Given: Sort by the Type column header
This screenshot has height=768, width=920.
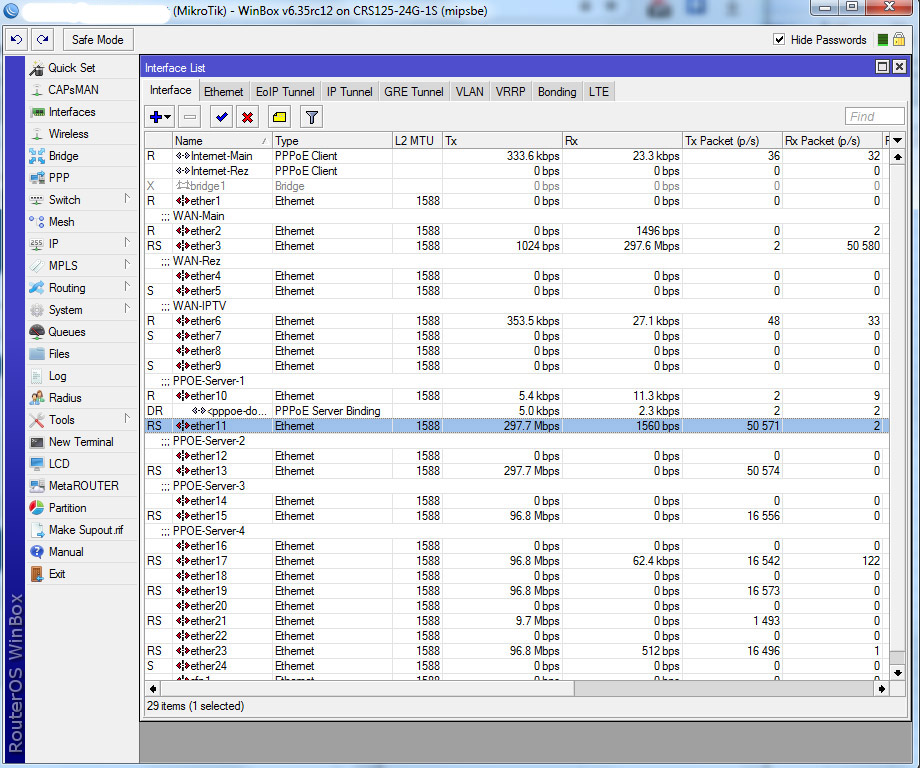Looking at the screenshot, I should click(x=332, y=140).
